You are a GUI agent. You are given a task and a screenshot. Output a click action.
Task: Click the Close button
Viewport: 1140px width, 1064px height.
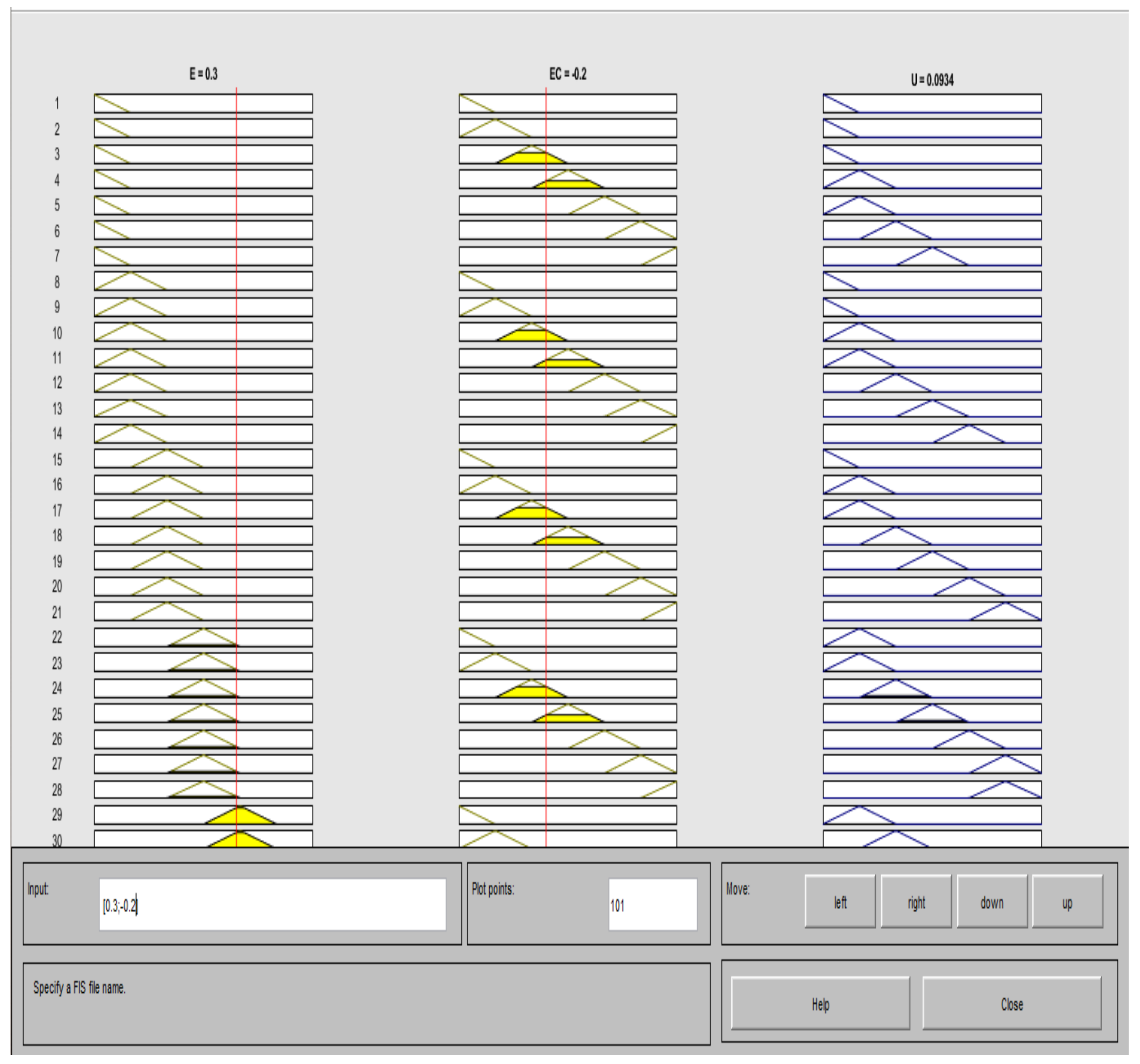1011,1004
